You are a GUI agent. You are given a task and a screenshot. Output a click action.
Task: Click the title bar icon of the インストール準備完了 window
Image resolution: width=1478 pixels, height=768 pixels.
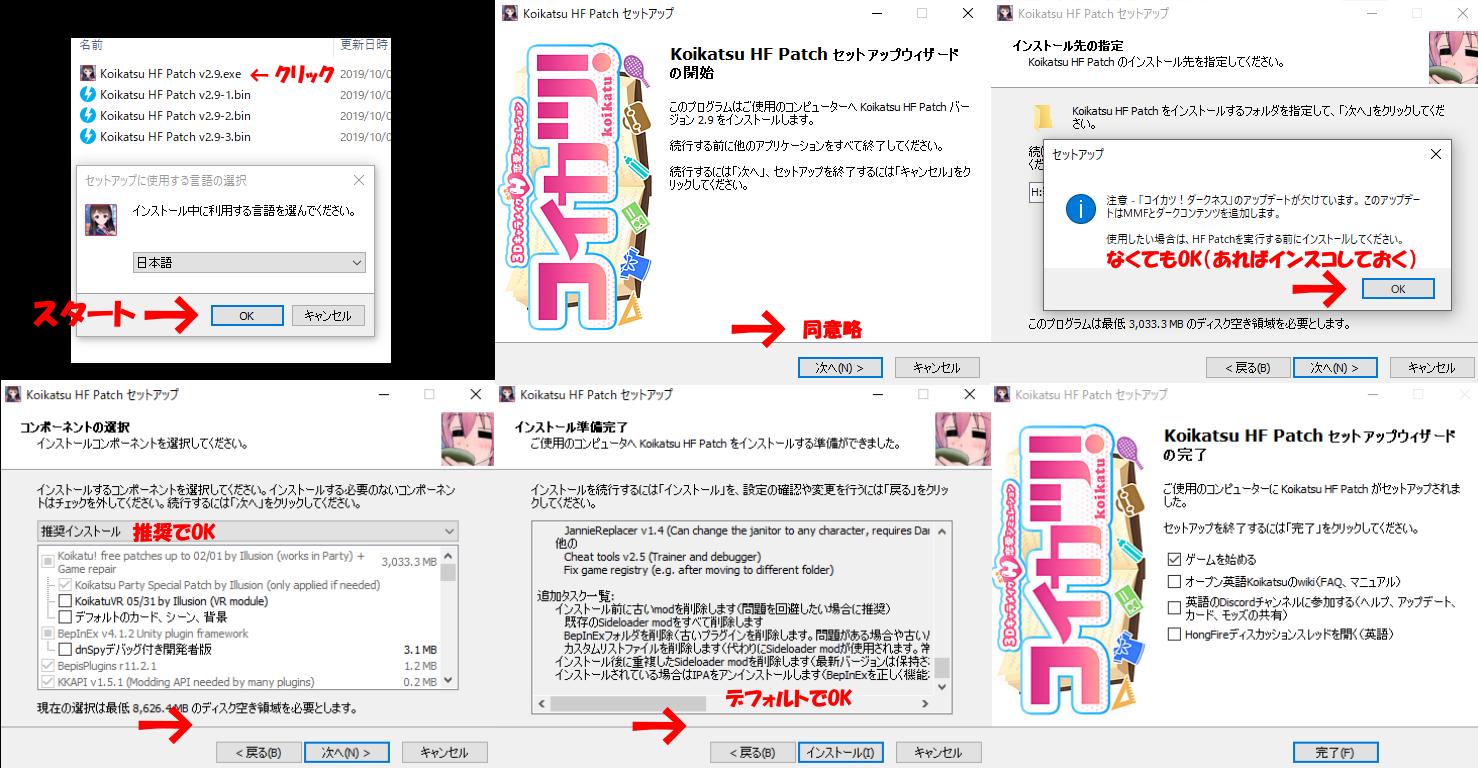(508, 395)
